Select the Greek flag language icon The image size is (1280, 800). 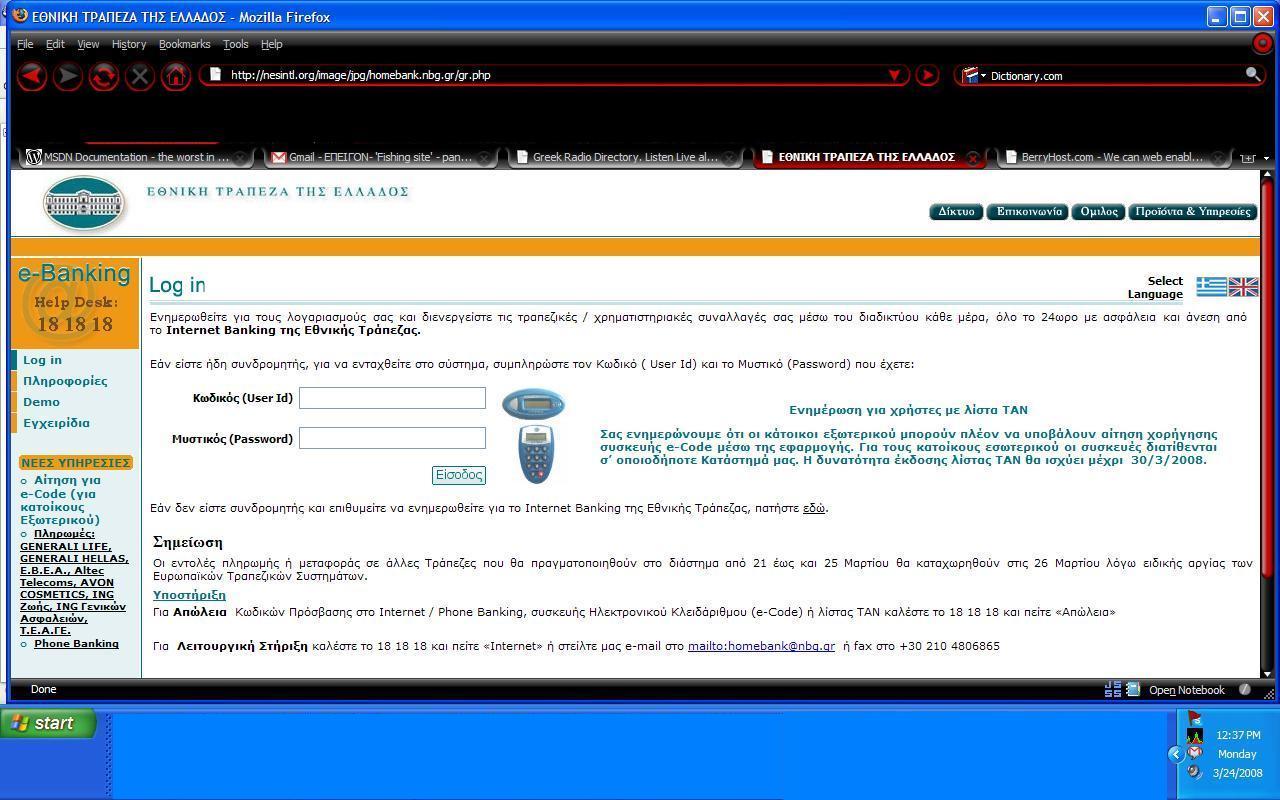1212,287
